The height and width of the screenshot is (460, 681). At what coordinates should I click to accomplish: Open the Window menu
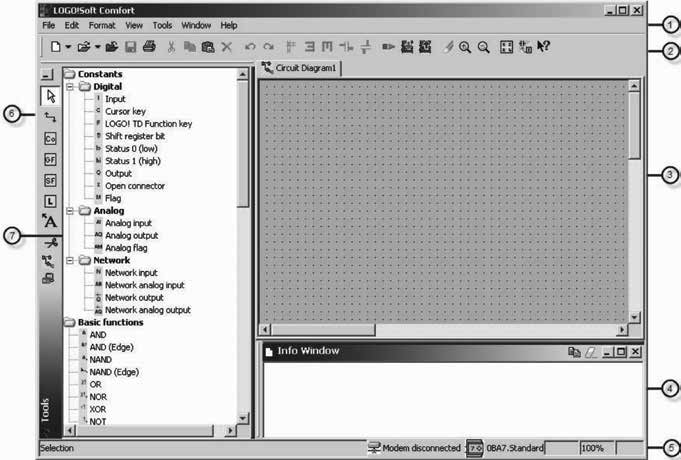pos(196,26)
